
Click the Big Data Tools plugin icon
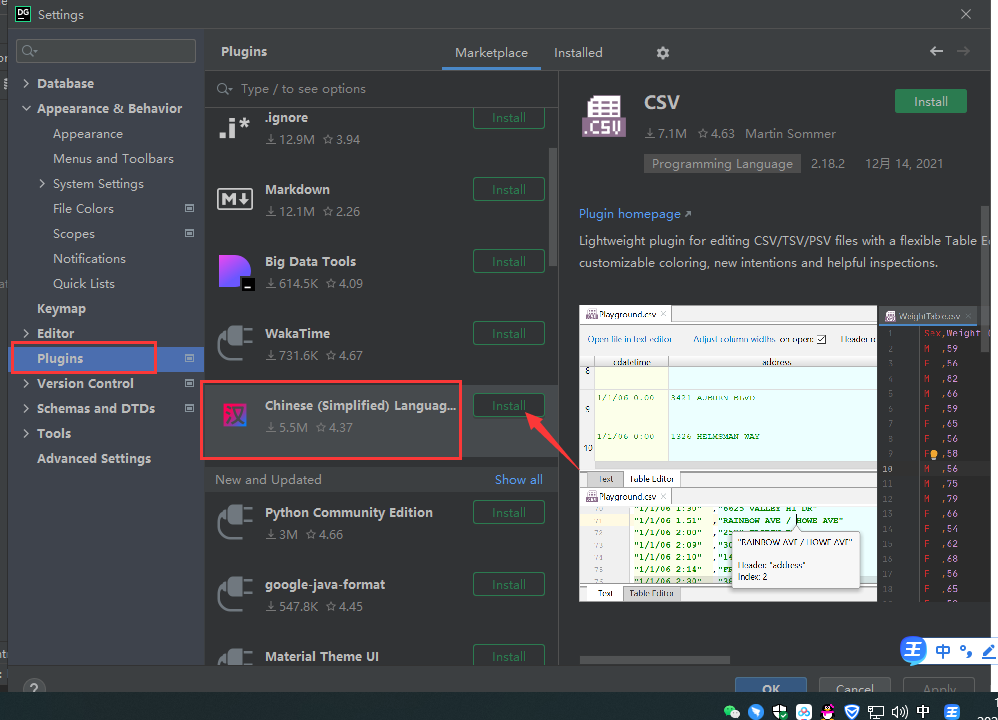(236, 272)
